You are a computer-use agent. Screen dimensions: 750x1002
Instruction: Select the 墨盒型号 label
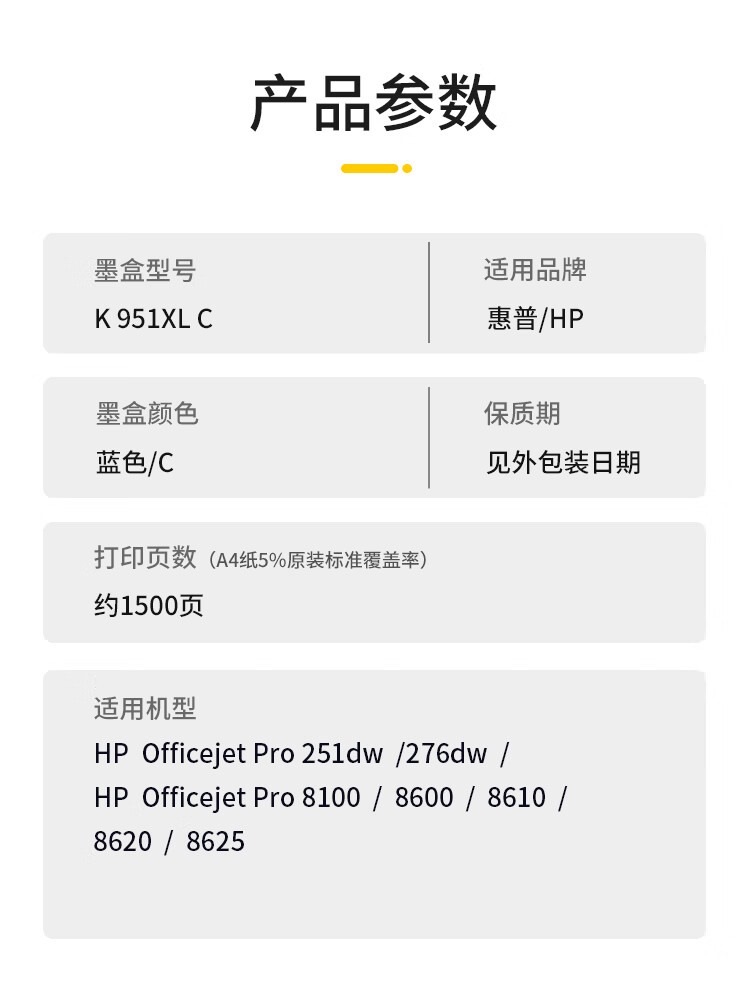click(x=145, y=270)
